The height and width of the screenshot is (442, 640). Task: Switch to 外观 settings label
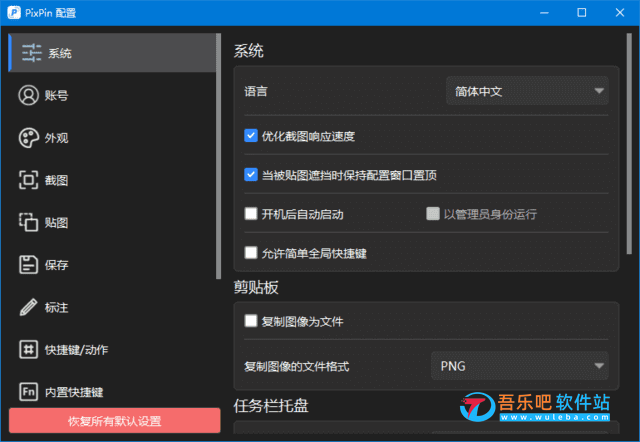pyautogui.click(x=56, y=138)
